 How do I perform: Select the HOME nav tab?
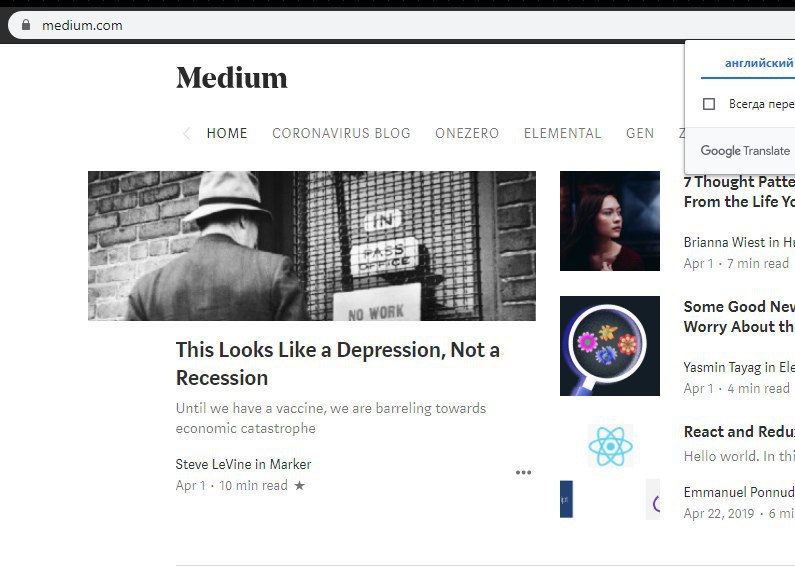[227, 133]
